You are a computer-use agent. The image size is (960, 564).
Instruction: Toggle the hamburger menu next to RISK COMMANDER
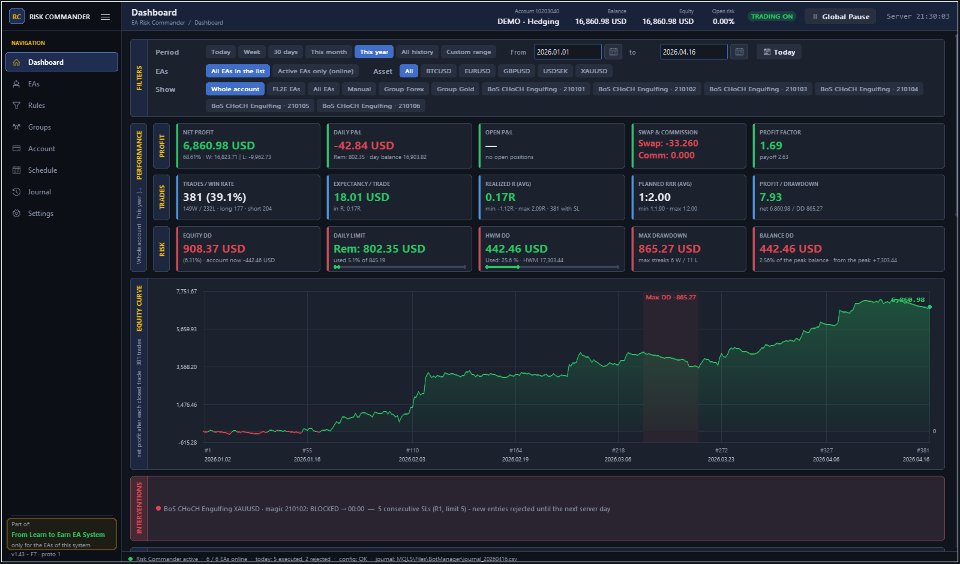(105, 17)
